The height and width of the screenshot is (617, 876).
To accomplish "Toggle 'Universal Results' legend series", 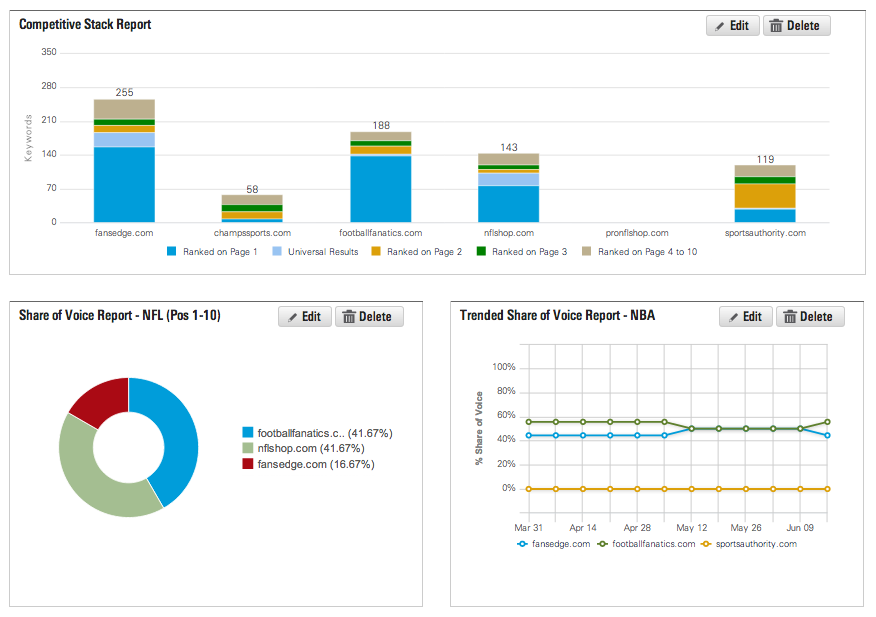I will click(316, 252).
